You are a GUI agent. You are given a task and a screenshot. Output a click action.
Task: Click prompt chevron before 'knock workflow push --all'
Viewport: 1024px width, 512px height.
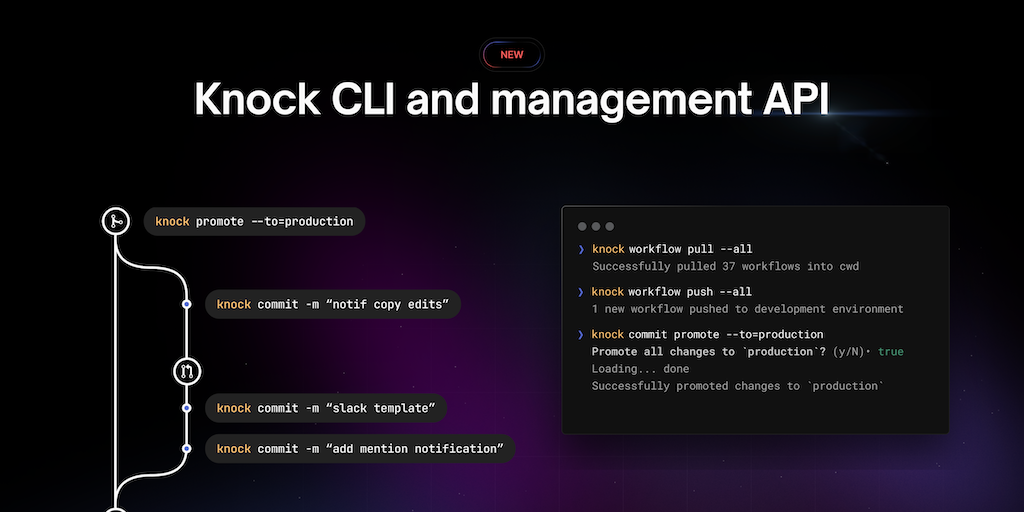(581, 292)
